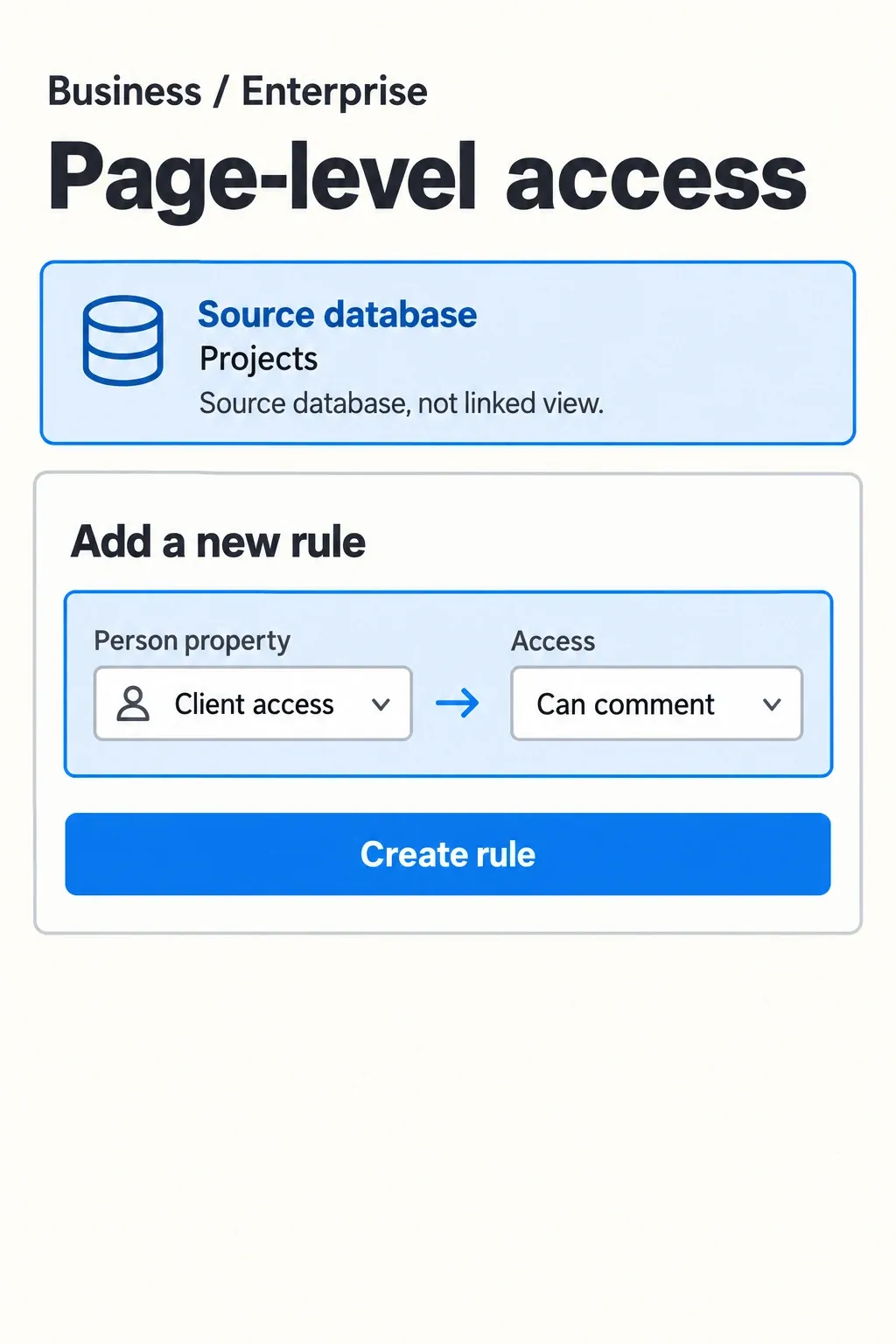Click the person icon beside Client access

tap(133, 703)
